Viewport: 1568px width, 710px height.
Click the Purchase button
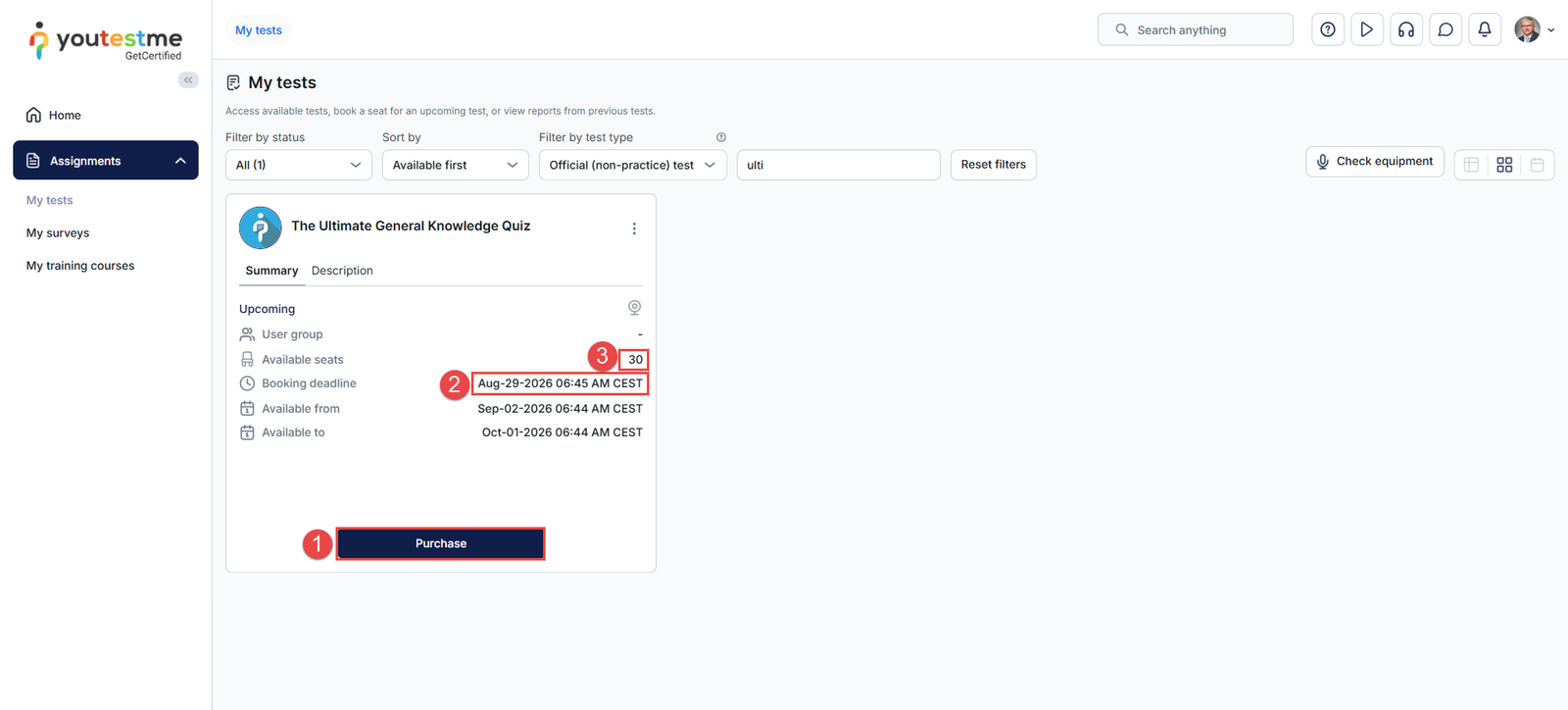[x=441, y=543]
